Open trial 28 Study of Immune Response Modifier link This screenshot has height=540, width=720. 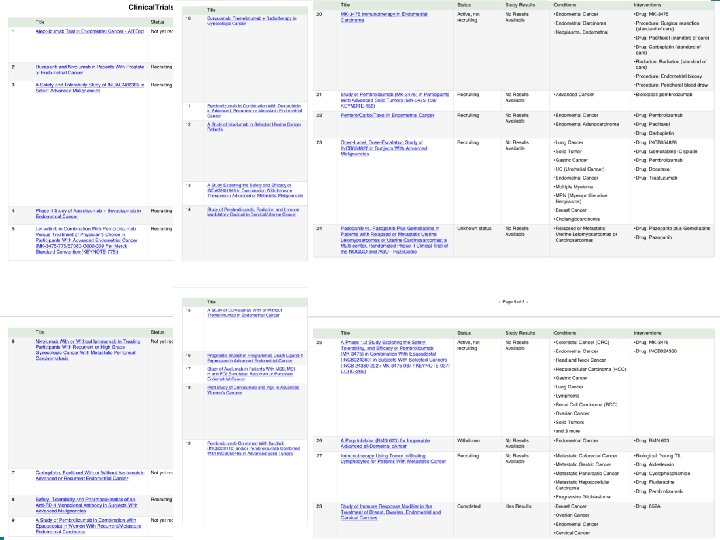coord(391,512)
